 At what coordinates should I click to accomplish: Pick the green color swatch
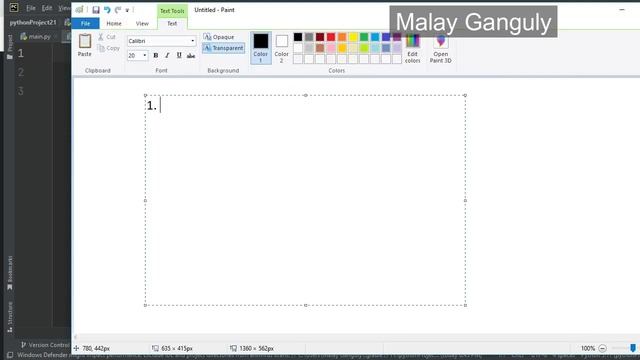tap(364, 37)
